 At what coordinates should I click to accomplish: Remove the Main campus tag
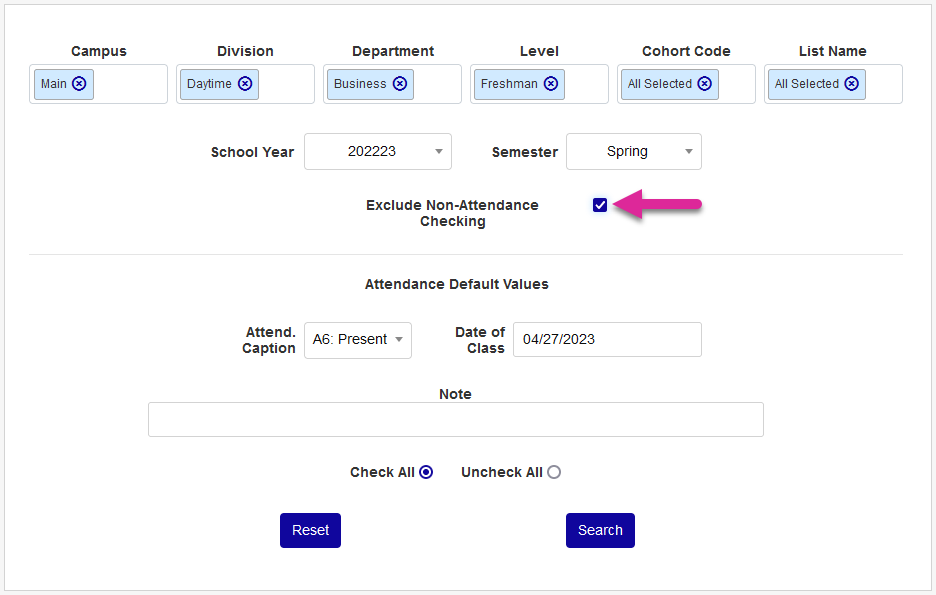[x=79, y=84]
